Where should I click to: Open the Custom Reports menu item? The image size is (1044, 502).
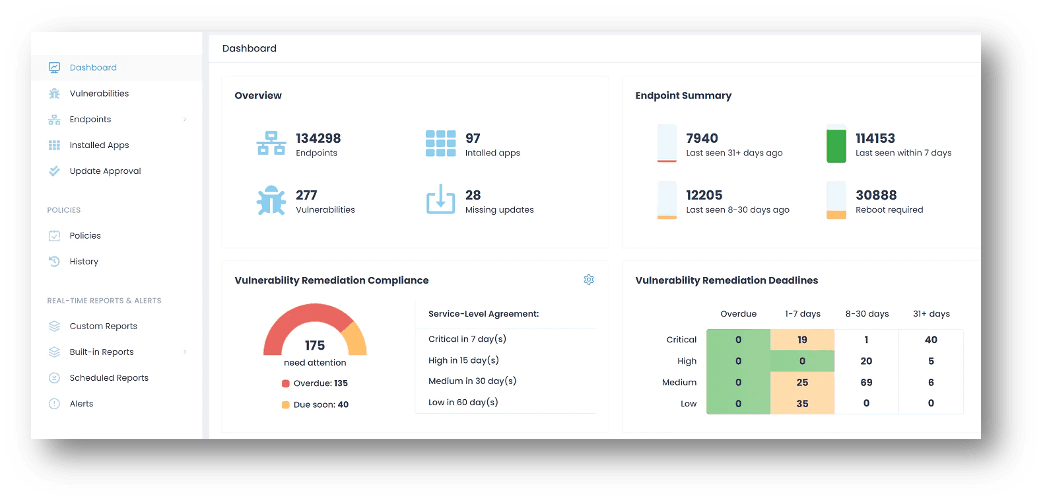(x=103, y=326)
